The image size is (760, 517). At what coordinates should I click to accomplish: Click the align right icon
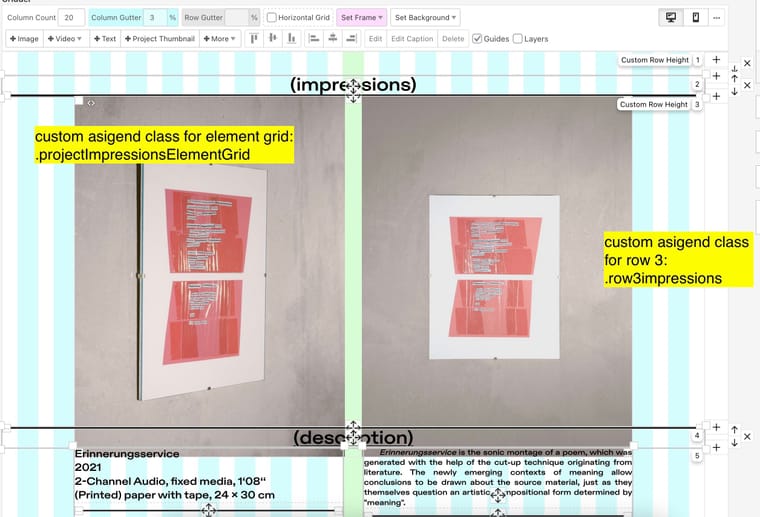(x=350, y=39)
